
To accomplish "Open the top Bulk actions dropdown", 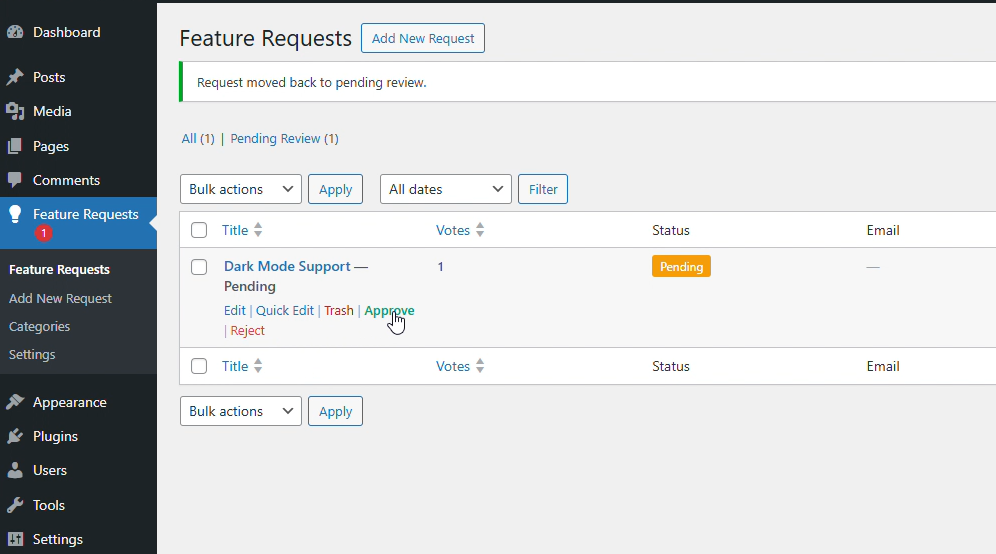I will (x=241, y=189).
